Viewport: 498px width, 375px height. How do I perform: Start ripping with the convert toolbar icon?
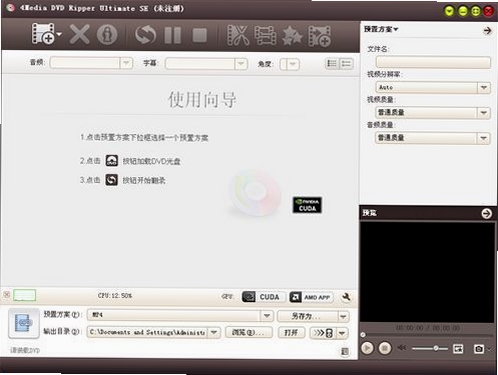tap(145, 35)
